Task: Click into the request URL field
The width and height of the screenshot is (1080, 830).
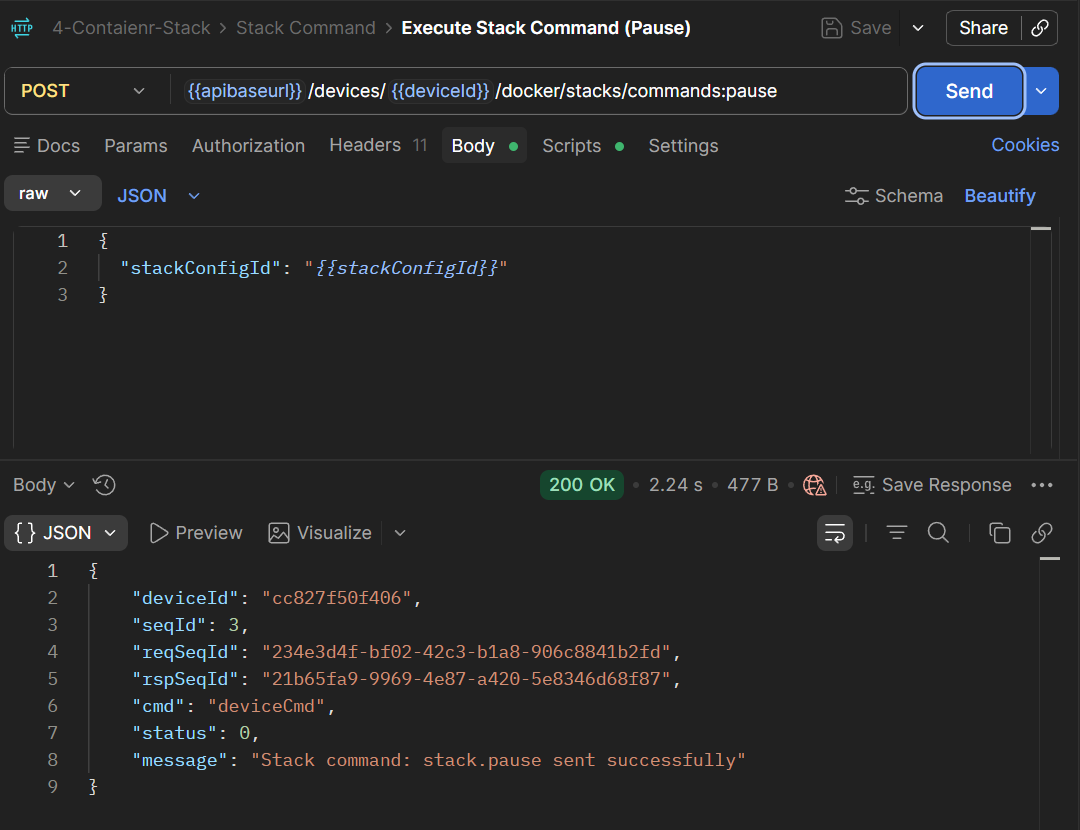Action: (x=539, y=91)
